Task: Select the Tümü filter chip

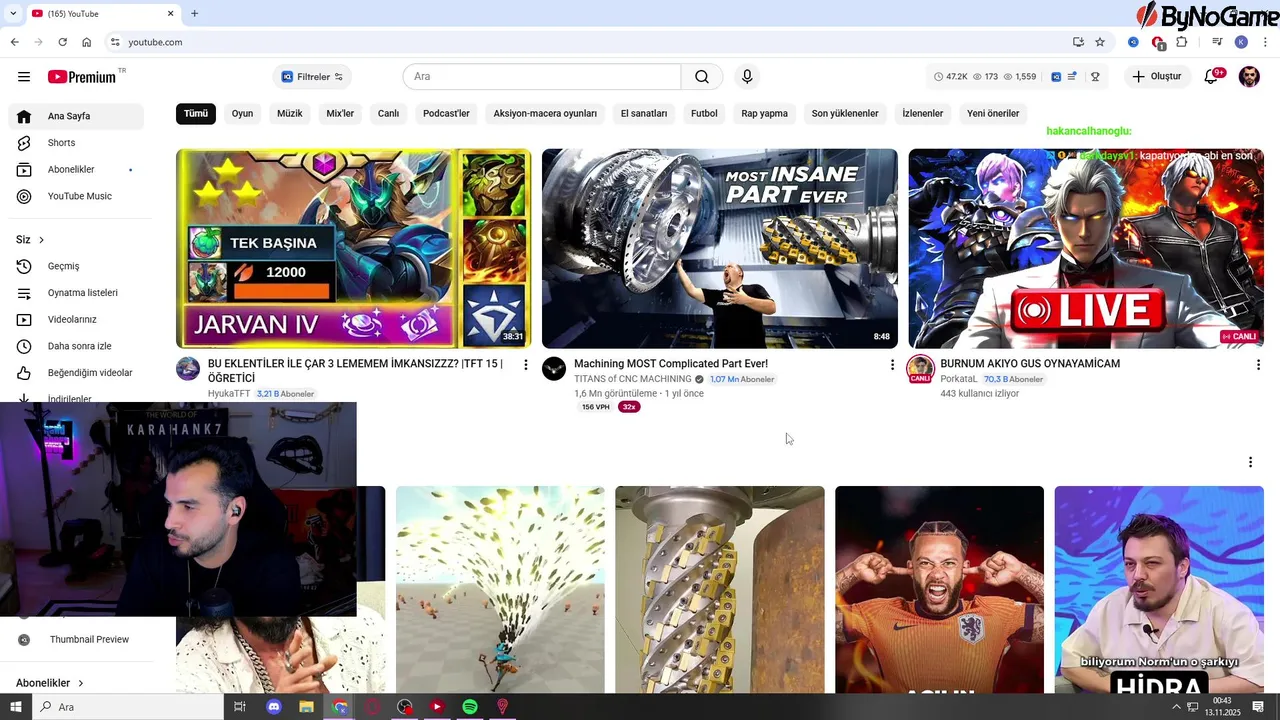Action: 196,113
